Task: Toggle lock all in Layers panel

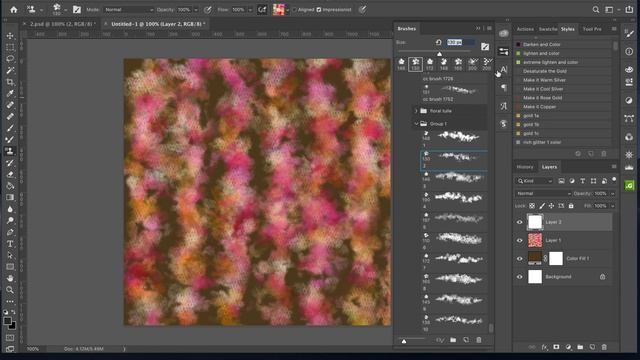Action: [x=571, y=206]
